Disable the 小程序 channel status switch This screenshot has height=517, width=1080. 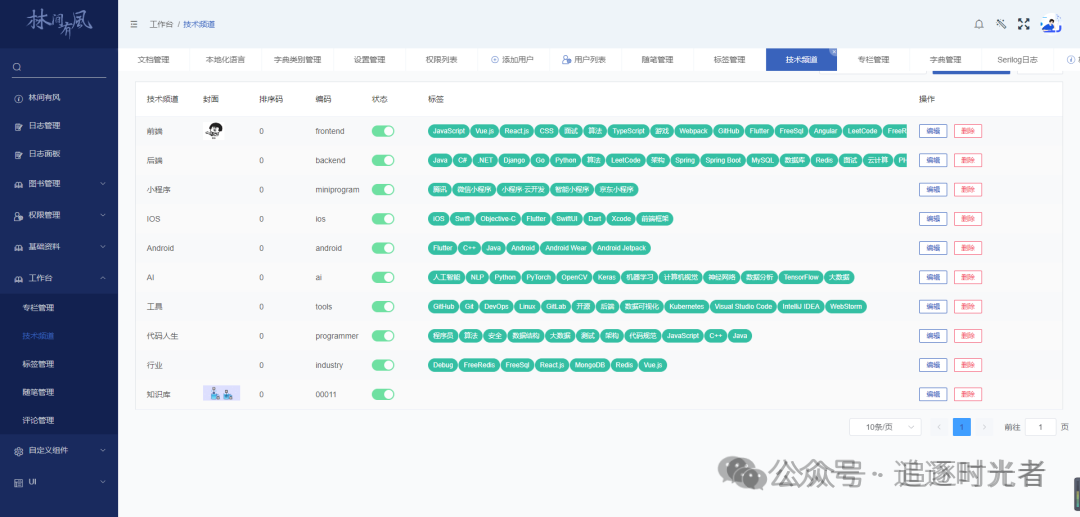pos(383,189)
